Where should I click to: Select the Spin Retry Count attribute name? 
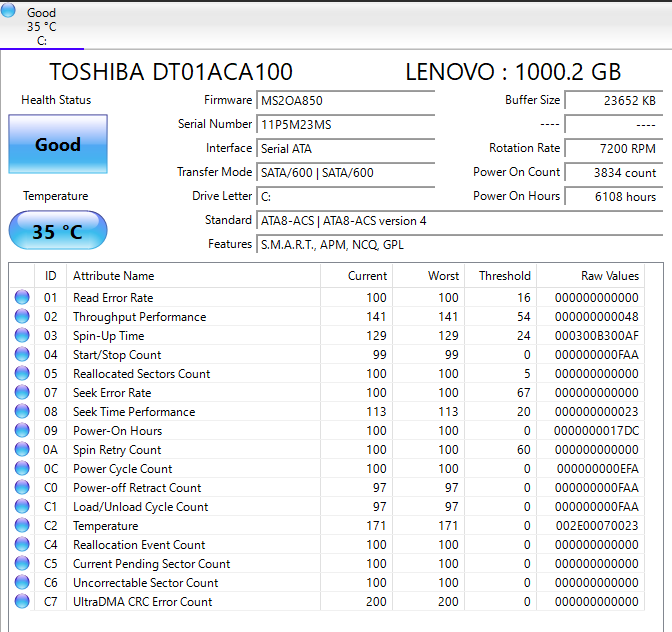coord(117,450)
